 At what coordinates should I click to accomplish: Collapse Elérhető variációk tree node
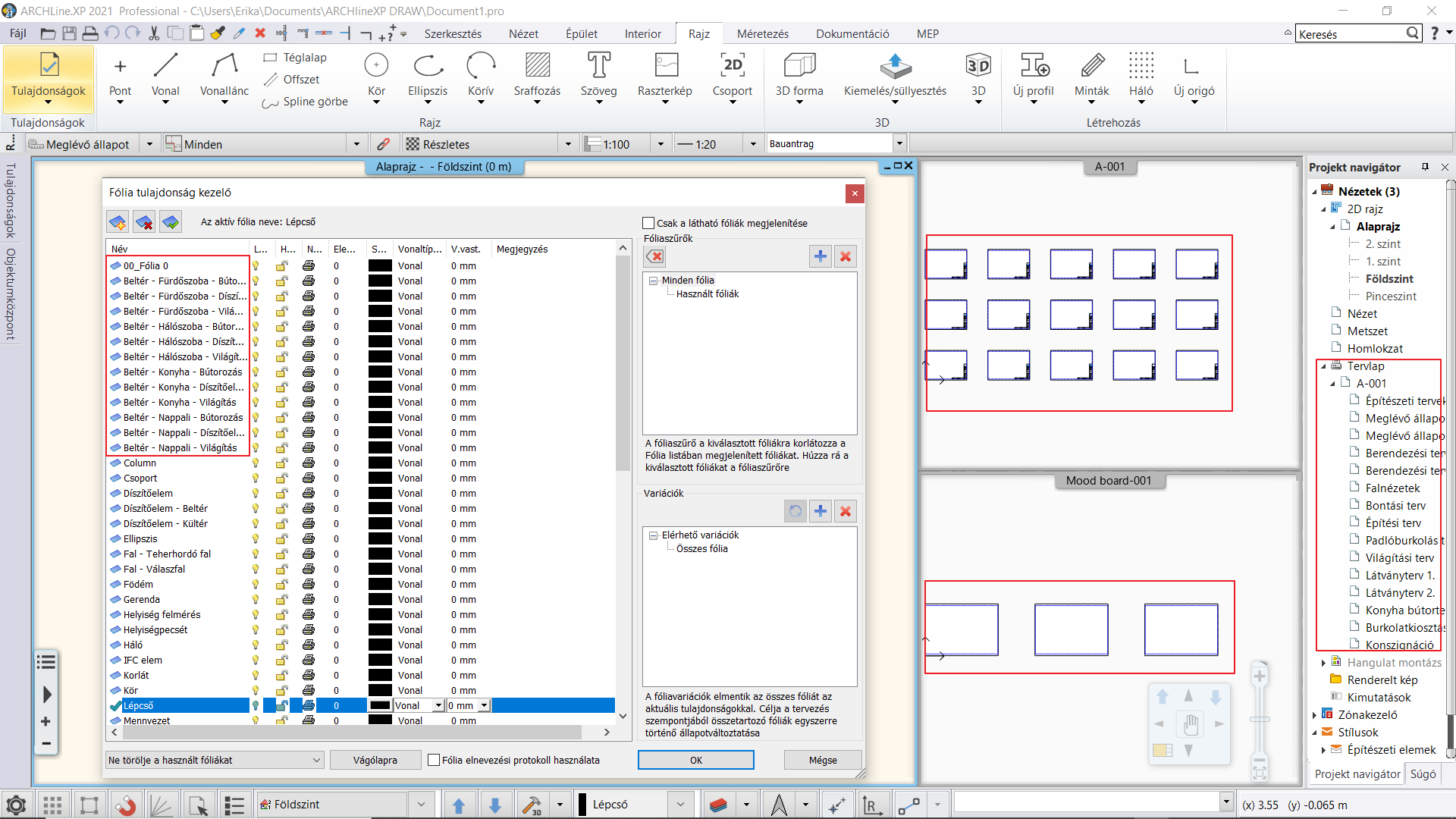coord(653,535)
